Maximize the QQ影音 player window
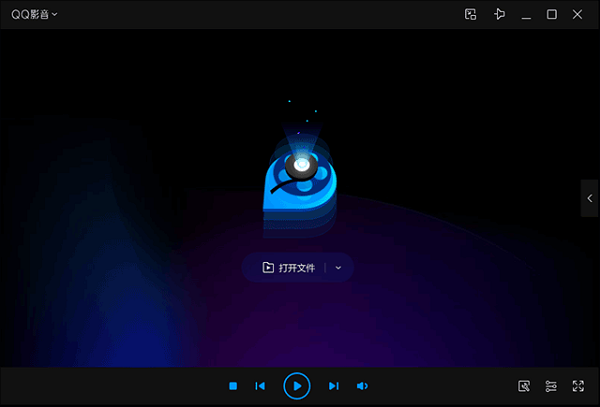This screenshot has width=600, height=407. point(551,15)
